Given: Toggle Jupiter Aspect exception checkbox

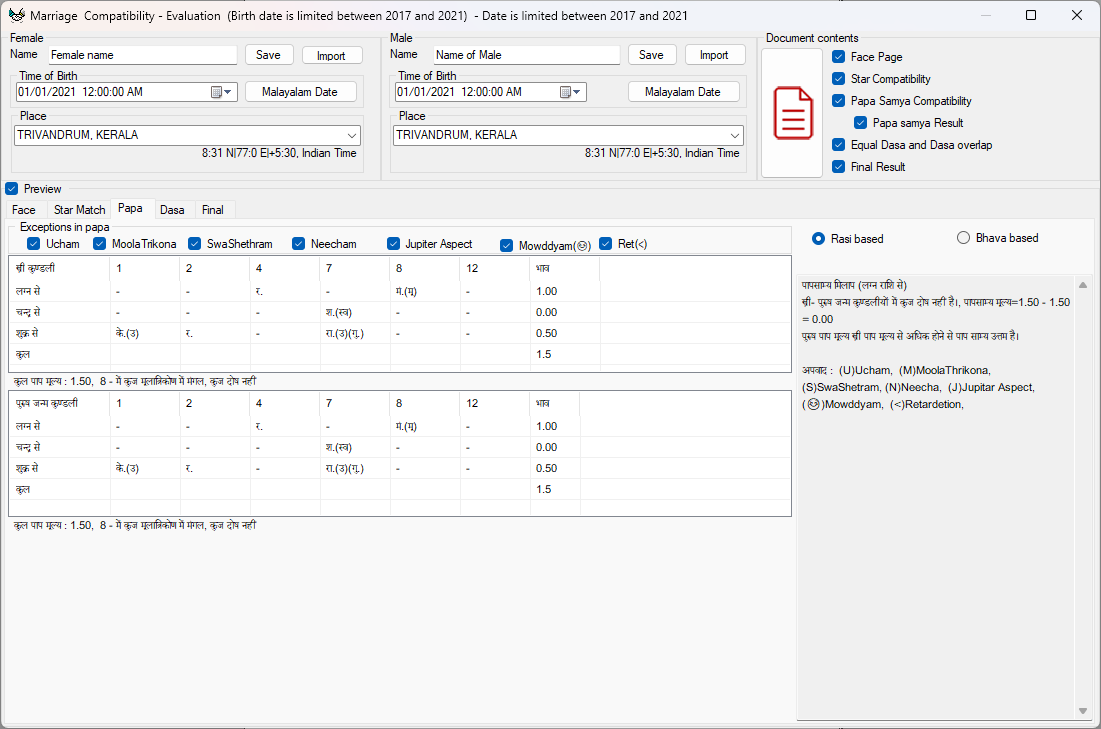Looking at the screenshot, I should pyautogui.click(x=393, y=244).
